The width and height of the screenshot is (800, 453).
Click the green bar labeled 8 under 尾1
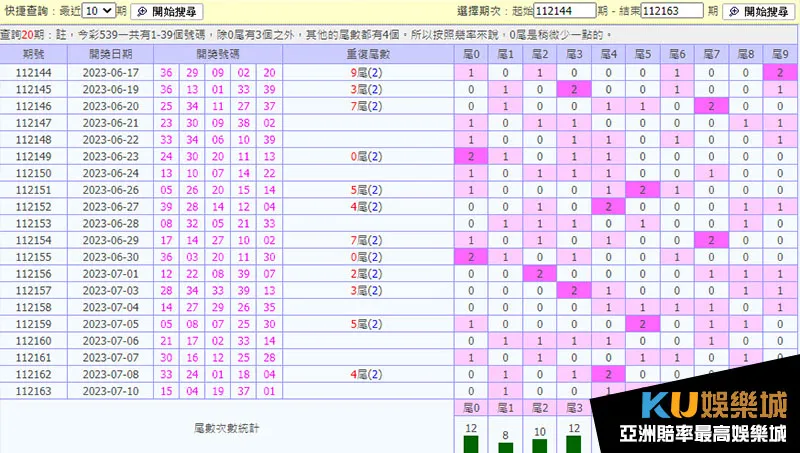pos(505,447)
